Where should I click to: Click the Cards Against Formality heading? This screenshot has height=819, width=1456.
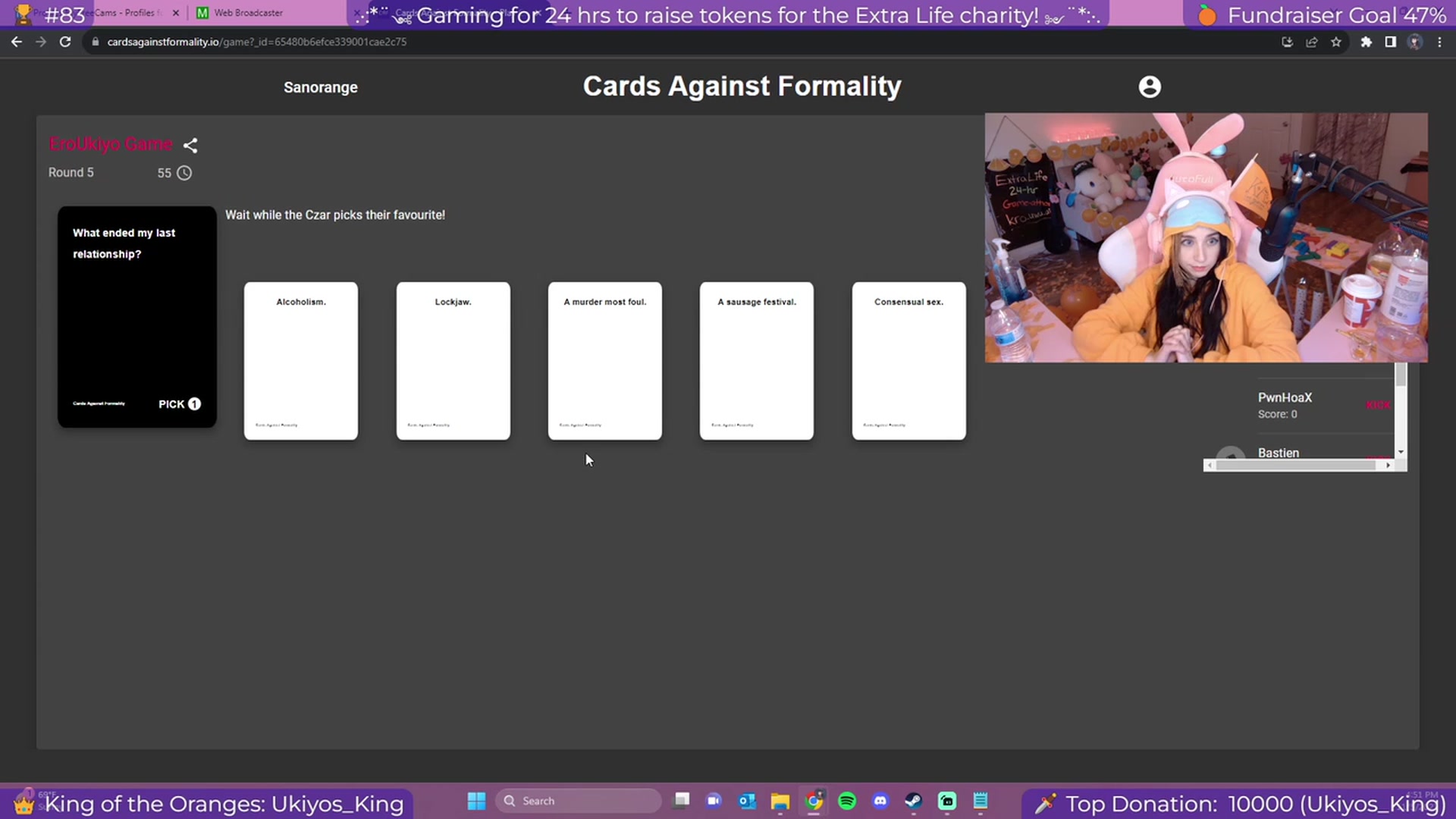click(742, 86)
